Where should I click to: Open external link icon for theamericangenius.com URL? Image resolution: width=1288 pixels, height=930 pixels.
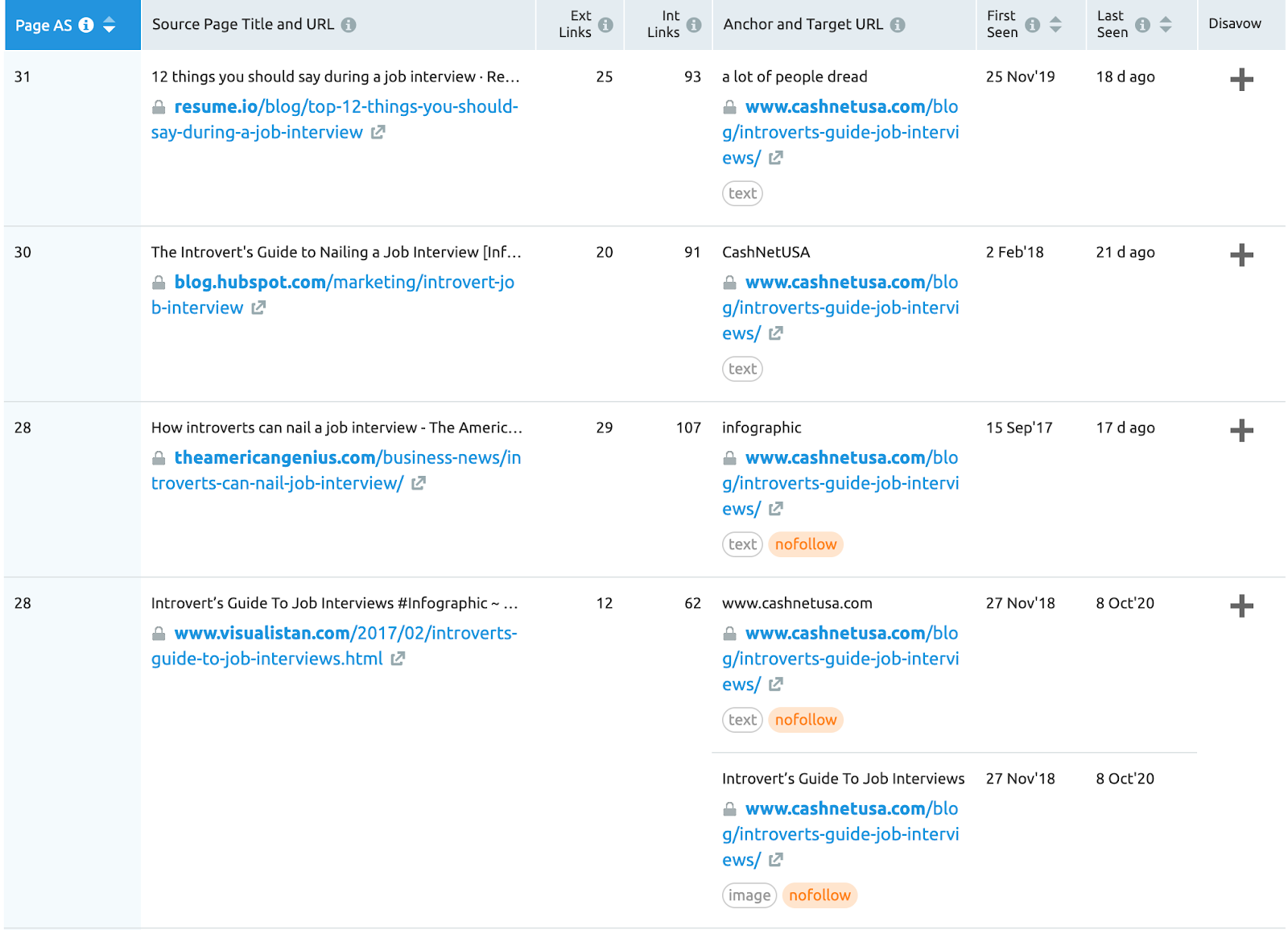pyautogui.click(x=419, y=484)
